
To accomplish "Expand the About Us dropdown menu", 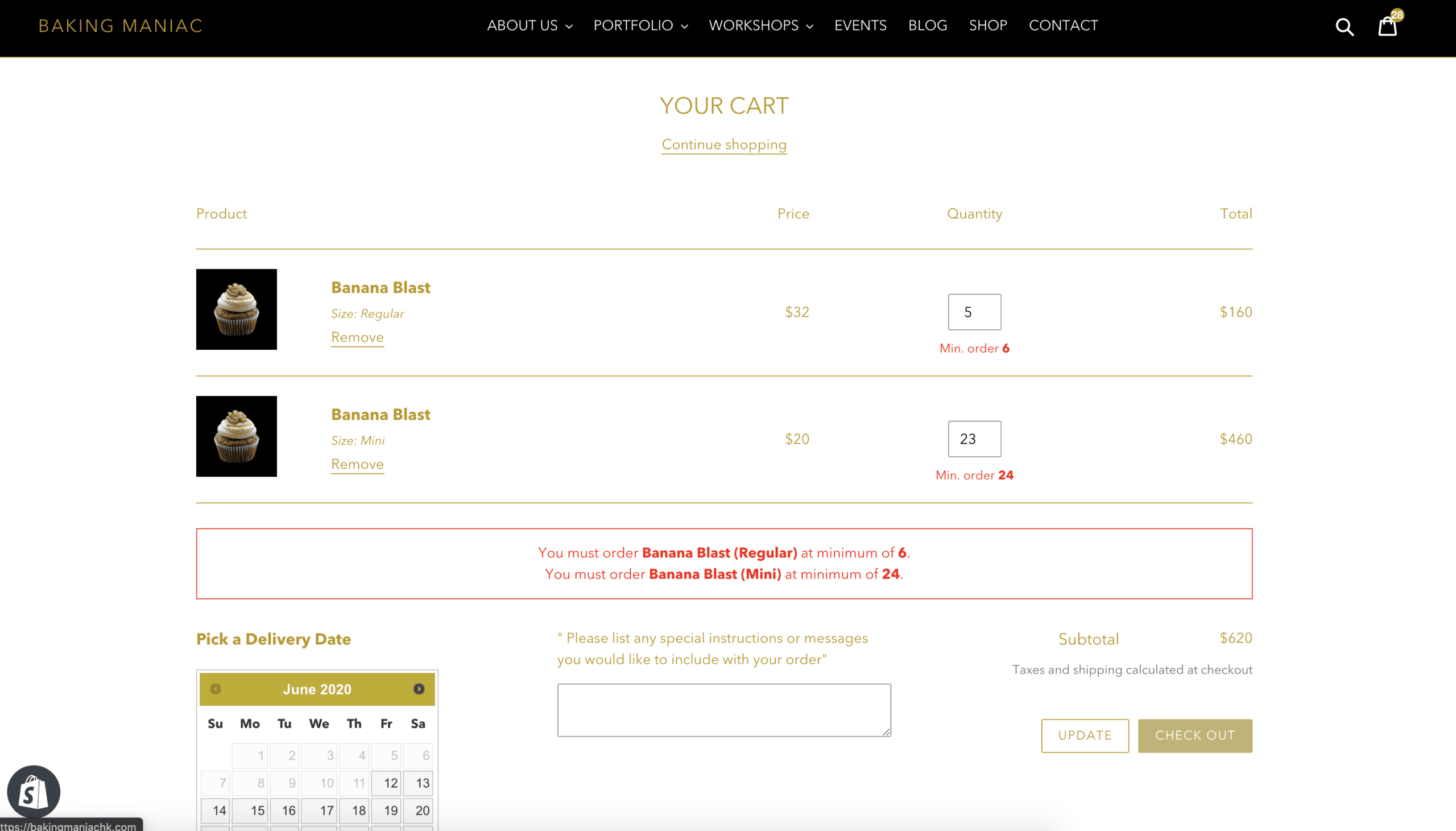I will click(x=530, y=26).
